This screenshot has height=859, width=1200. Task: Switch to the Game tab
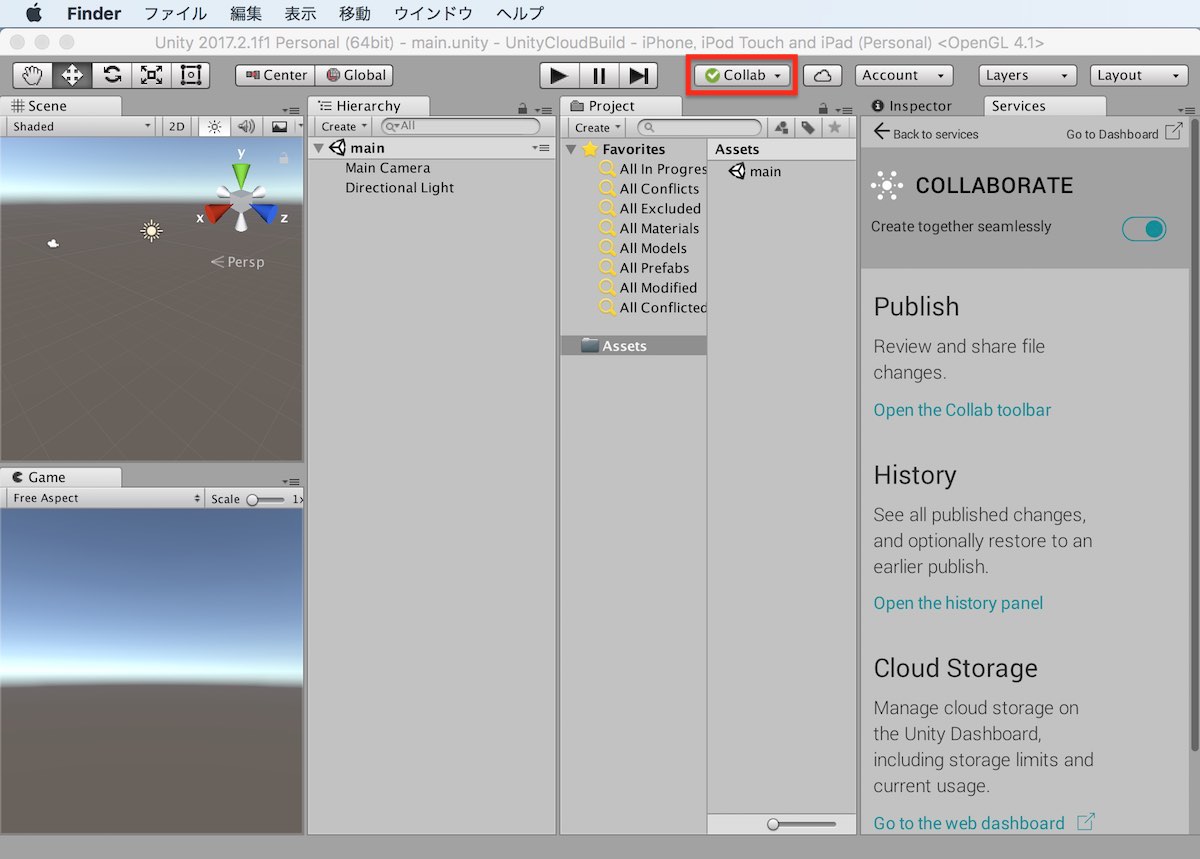[x=61, y=477]
